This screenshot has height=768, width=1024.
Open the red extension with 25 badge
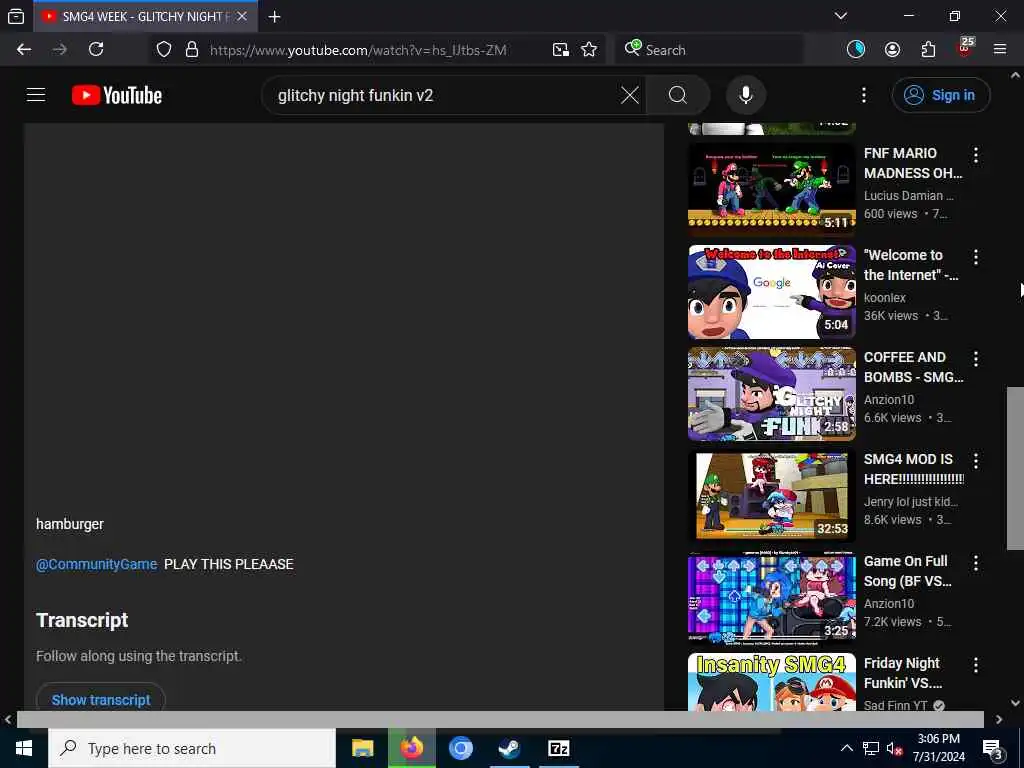pos(965,48)
